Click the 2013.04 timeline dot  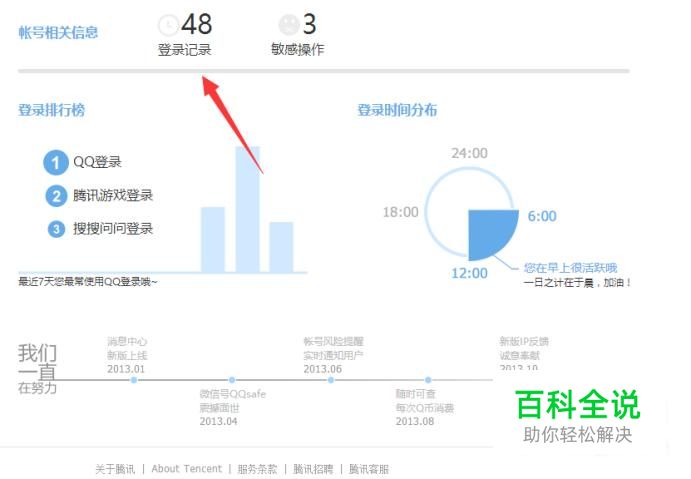232,380
